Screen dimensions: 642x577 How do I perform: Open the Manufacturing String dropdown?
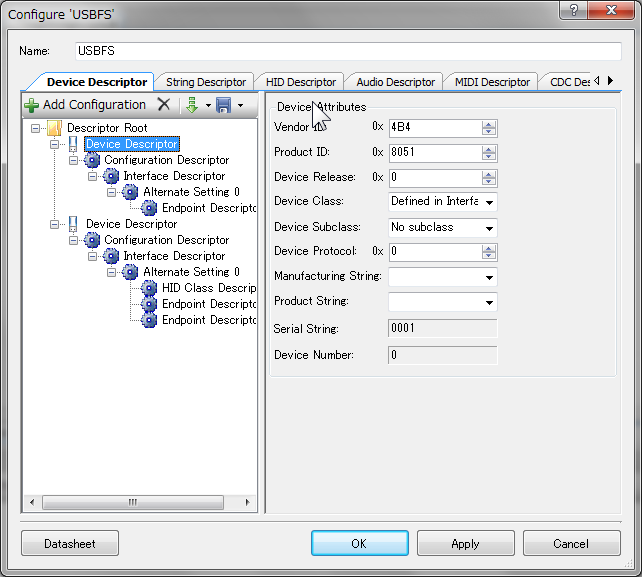(489, 278)
